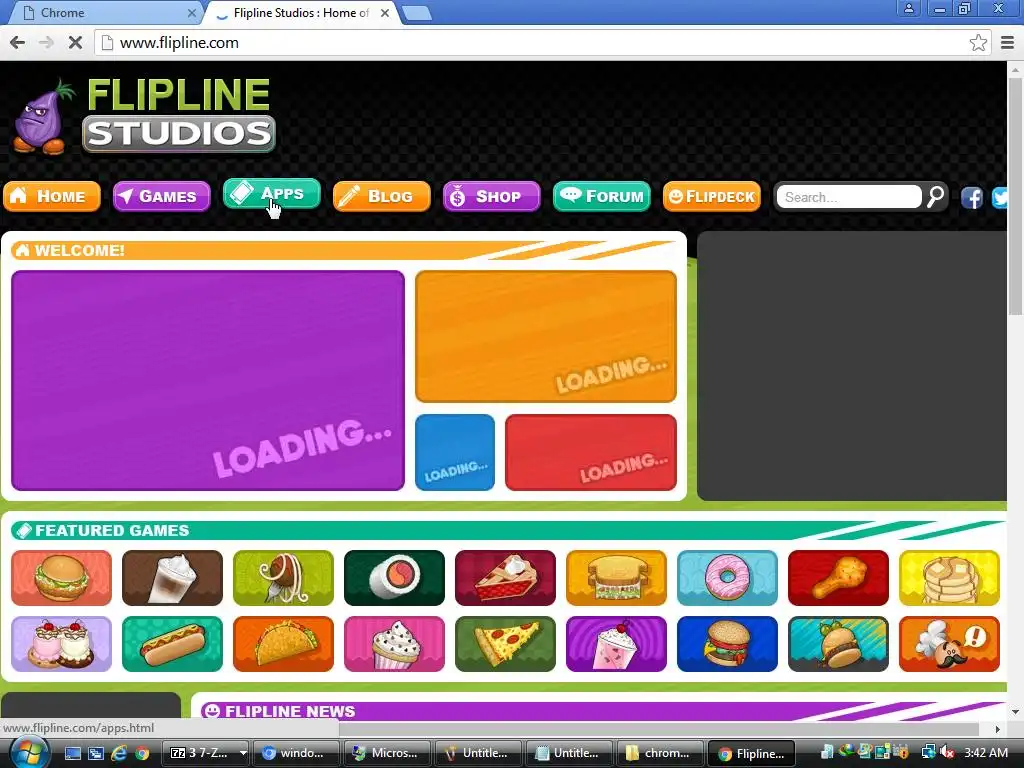Screen dimensions: 1024x768
Task: Click the site search text field
Action: coord(848,197)
